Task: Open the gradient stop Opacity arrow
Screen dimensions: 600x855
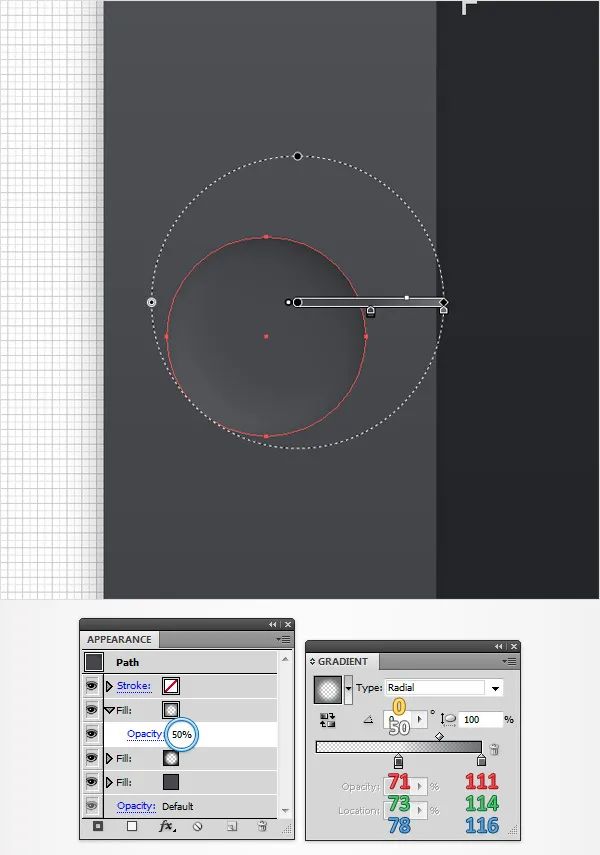Action: [419, 786]
